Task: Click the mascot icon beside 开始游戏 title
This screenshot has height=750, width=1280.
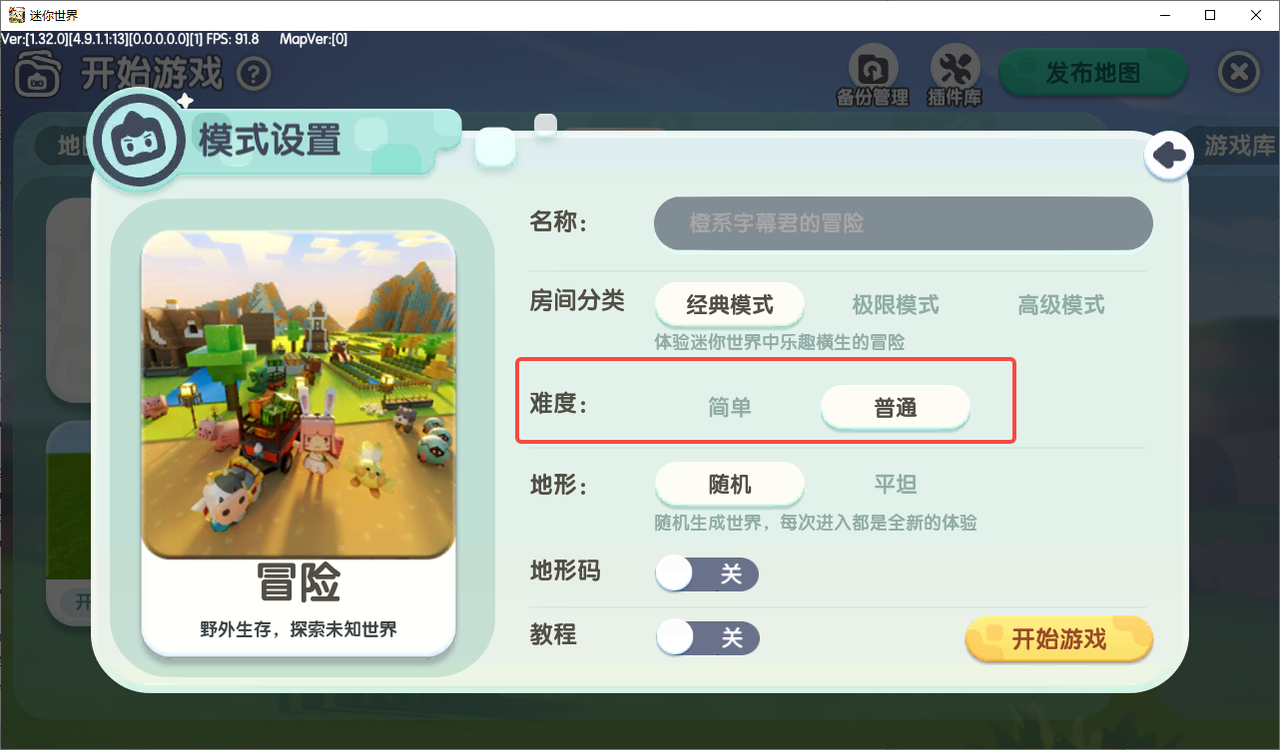Action: click(x=39, y=74)
